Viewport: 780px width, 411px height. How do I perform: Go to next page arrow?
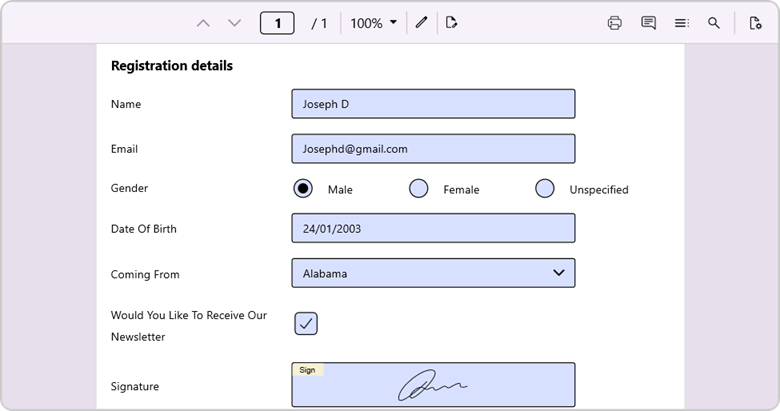click(234, 23)
